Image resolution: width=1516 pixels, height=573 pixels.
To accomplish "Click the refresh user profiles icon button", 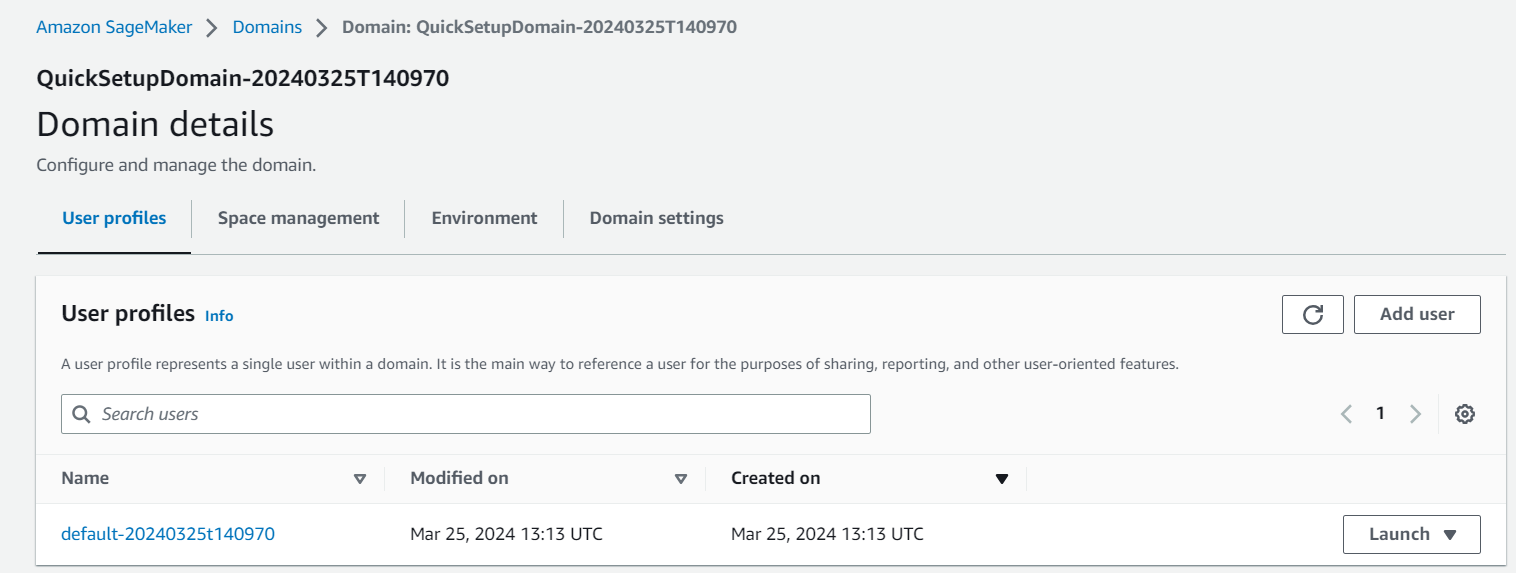I will click(1313, 314).
